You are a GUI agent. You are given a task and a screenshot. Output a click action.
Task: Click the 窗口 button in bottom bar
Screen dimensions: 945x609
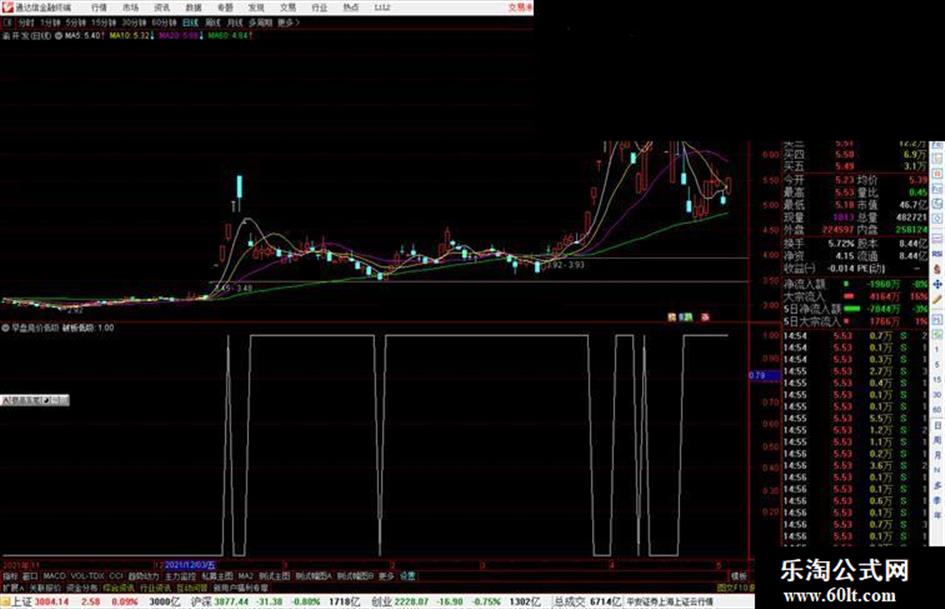coord(30,576)
